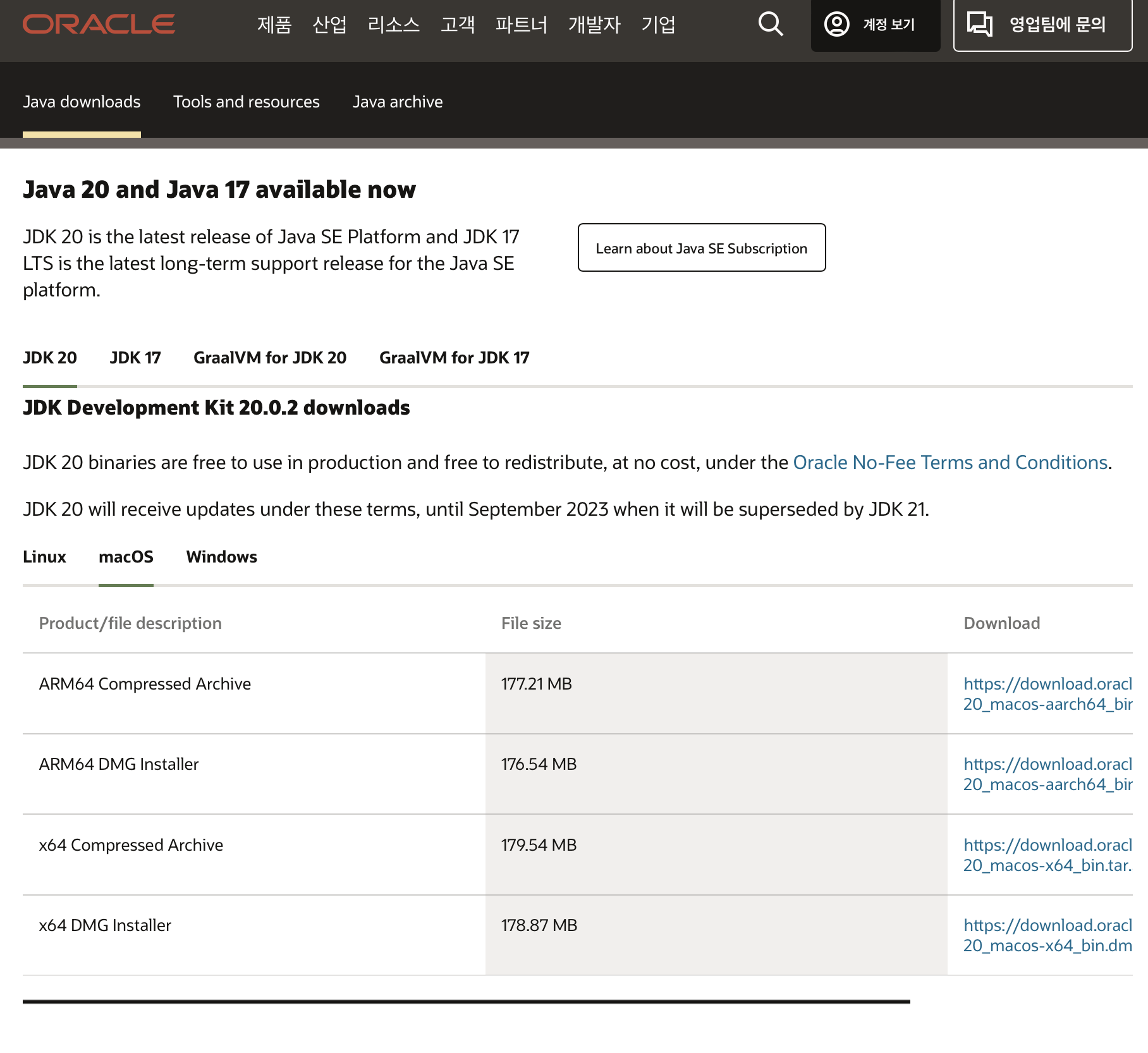Switch to GraalVM for JDK 17 tab
The height and width of the screenshot is (1053, 1148).
point(455,358)
